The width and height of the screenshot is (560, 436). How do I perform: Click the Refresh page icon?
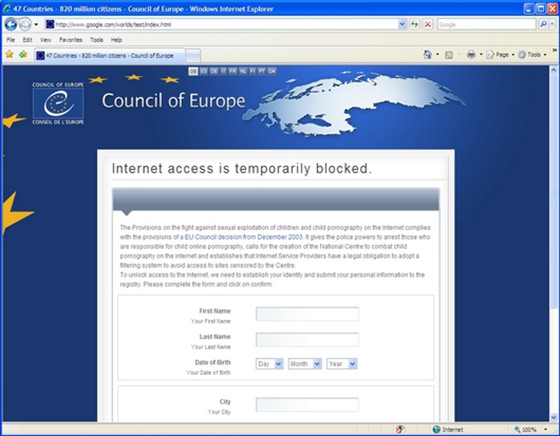(x=414, y=24)
